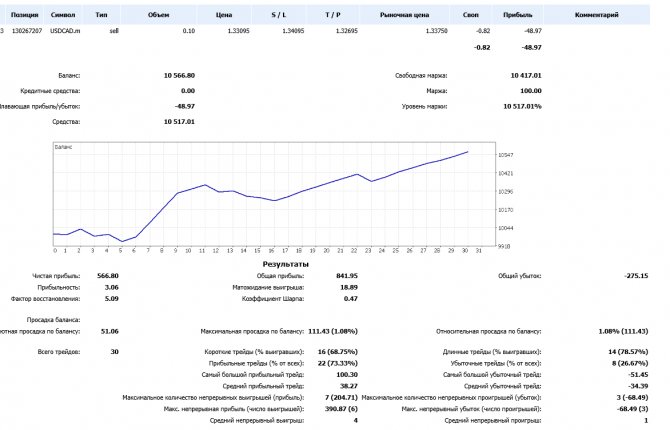The height and width of the screenshot is (430, 670).
Task: Click the T / P column header
Action: pyautogui.click(x=333, y=15)
